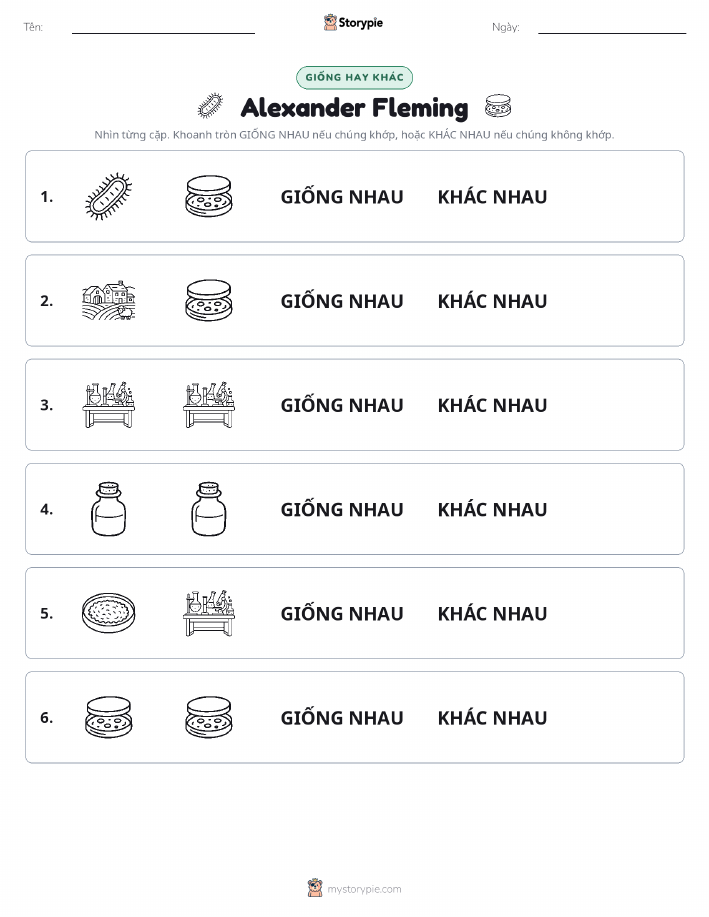Choose KHÁC NHAU for question 2
709x917 pixels.
493,301
